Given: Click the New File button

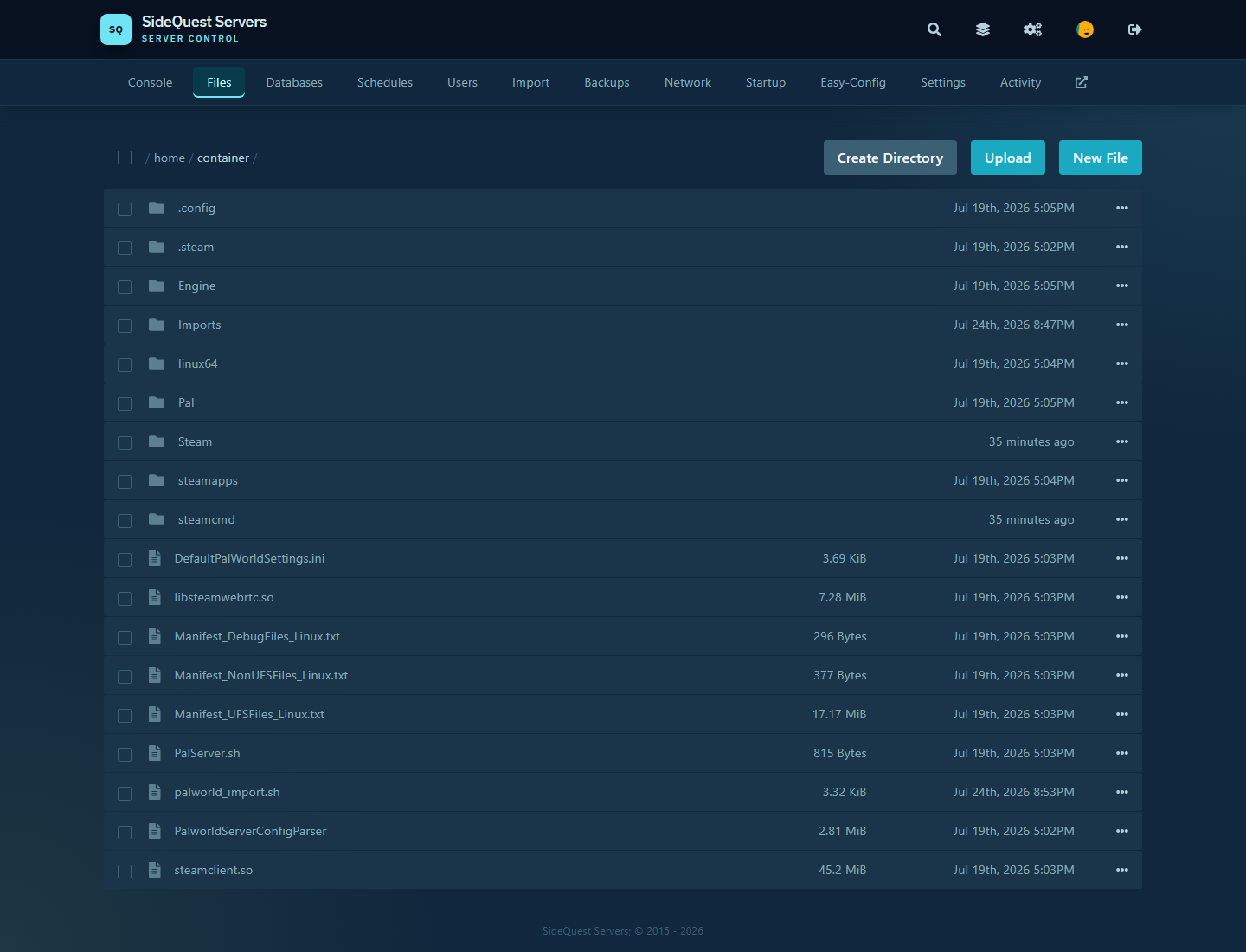Looking at the screenshot, I should (1101, 158).
